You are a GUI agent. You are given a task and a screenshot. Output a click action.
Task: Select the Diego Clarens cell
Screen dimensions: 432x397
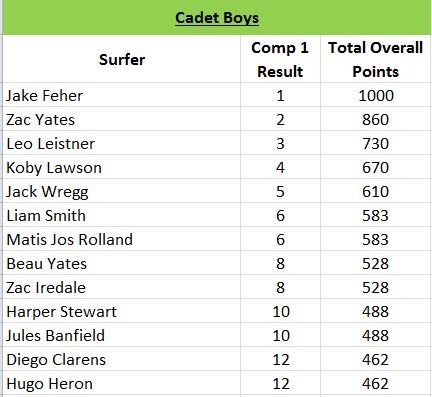coord(122,359)
